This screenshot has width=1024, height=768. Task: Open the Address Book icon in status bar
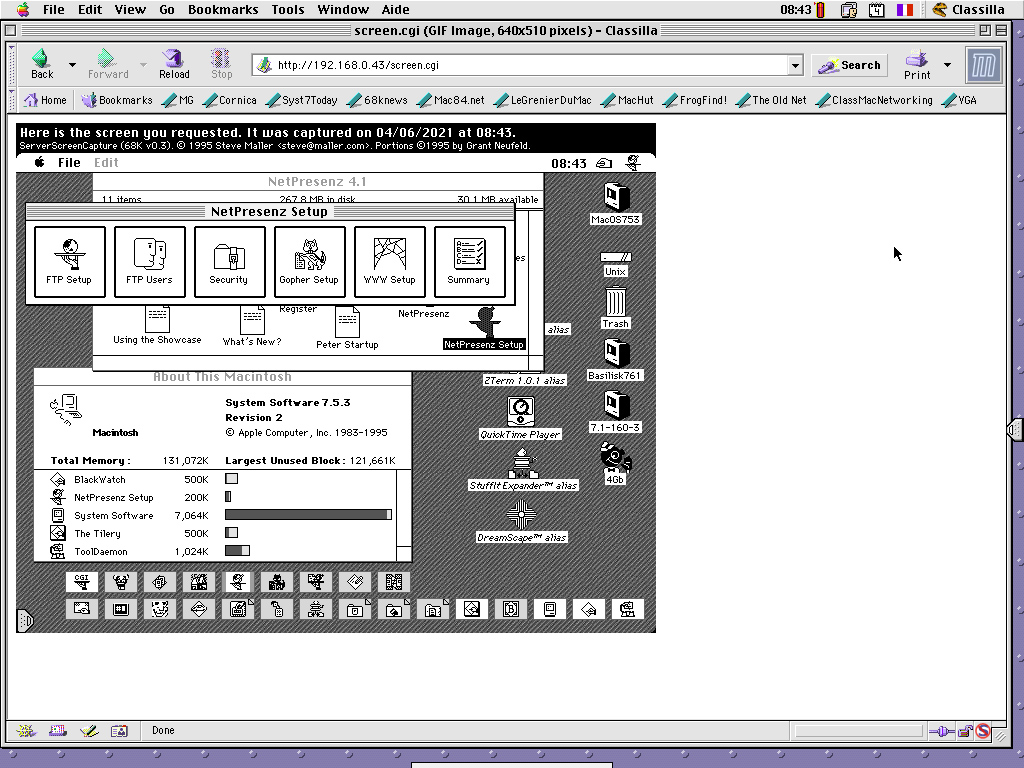[x=120, y=731]
